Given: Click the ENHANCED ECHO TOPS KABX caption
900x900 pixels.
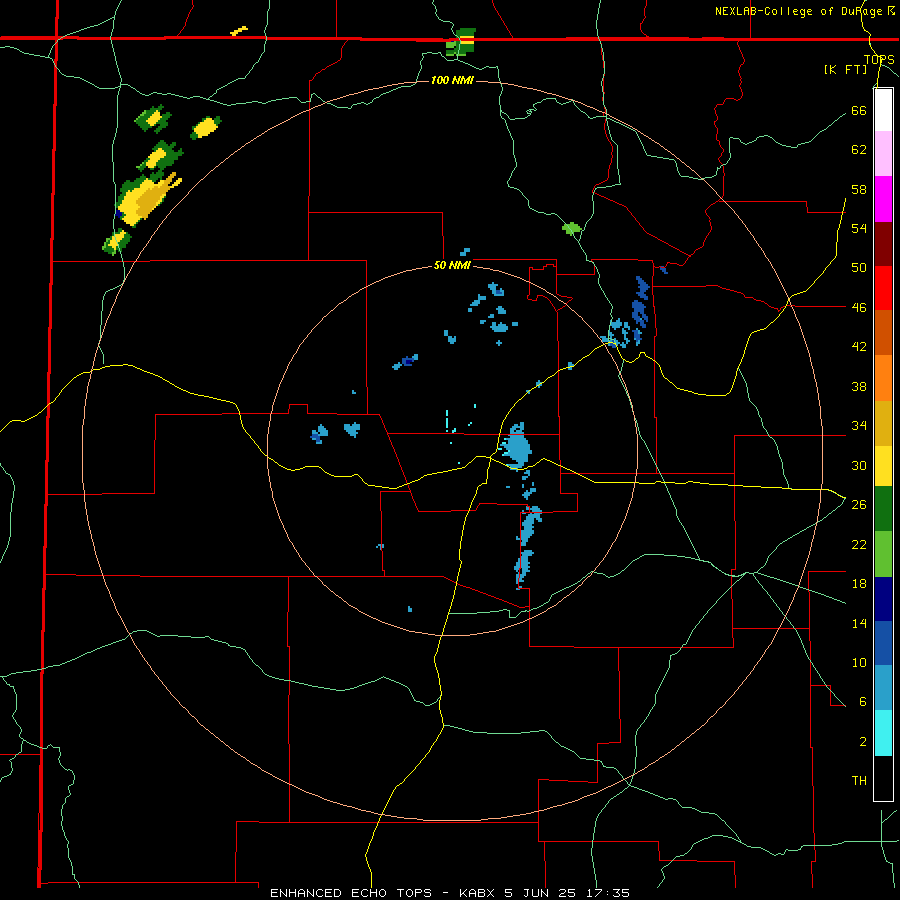Looking at the screenshot, I should [449, 893].
